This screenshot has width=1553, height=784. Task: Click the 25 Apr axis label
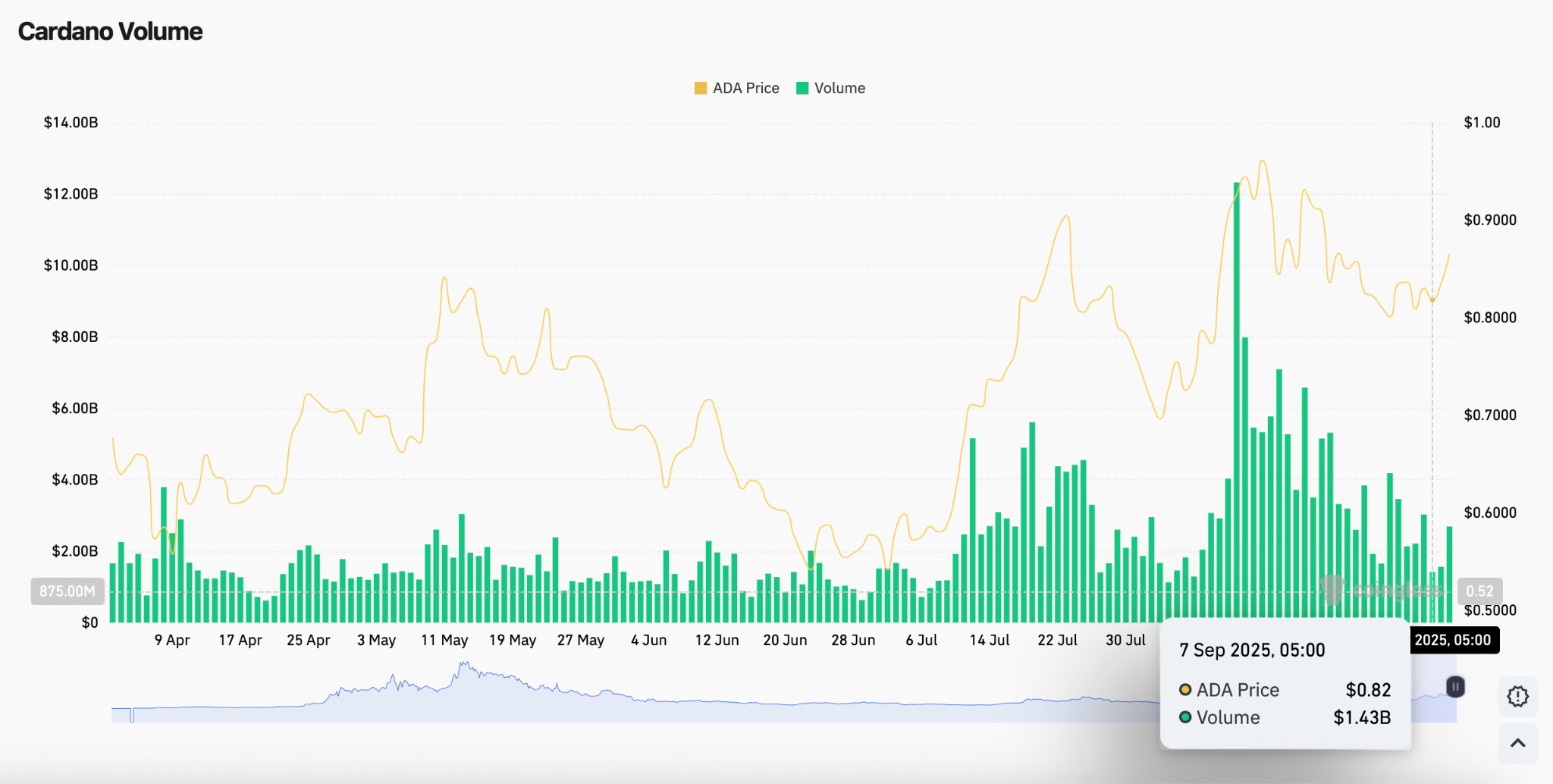click(x=309, y=640)
